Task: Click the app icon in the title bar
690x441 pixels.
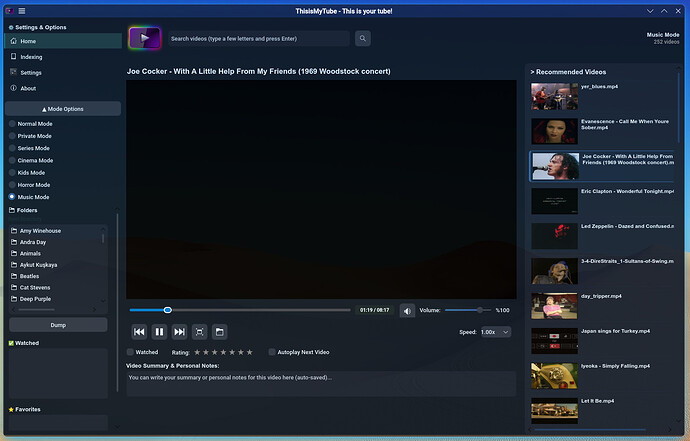Action: [x=9, y=11]
